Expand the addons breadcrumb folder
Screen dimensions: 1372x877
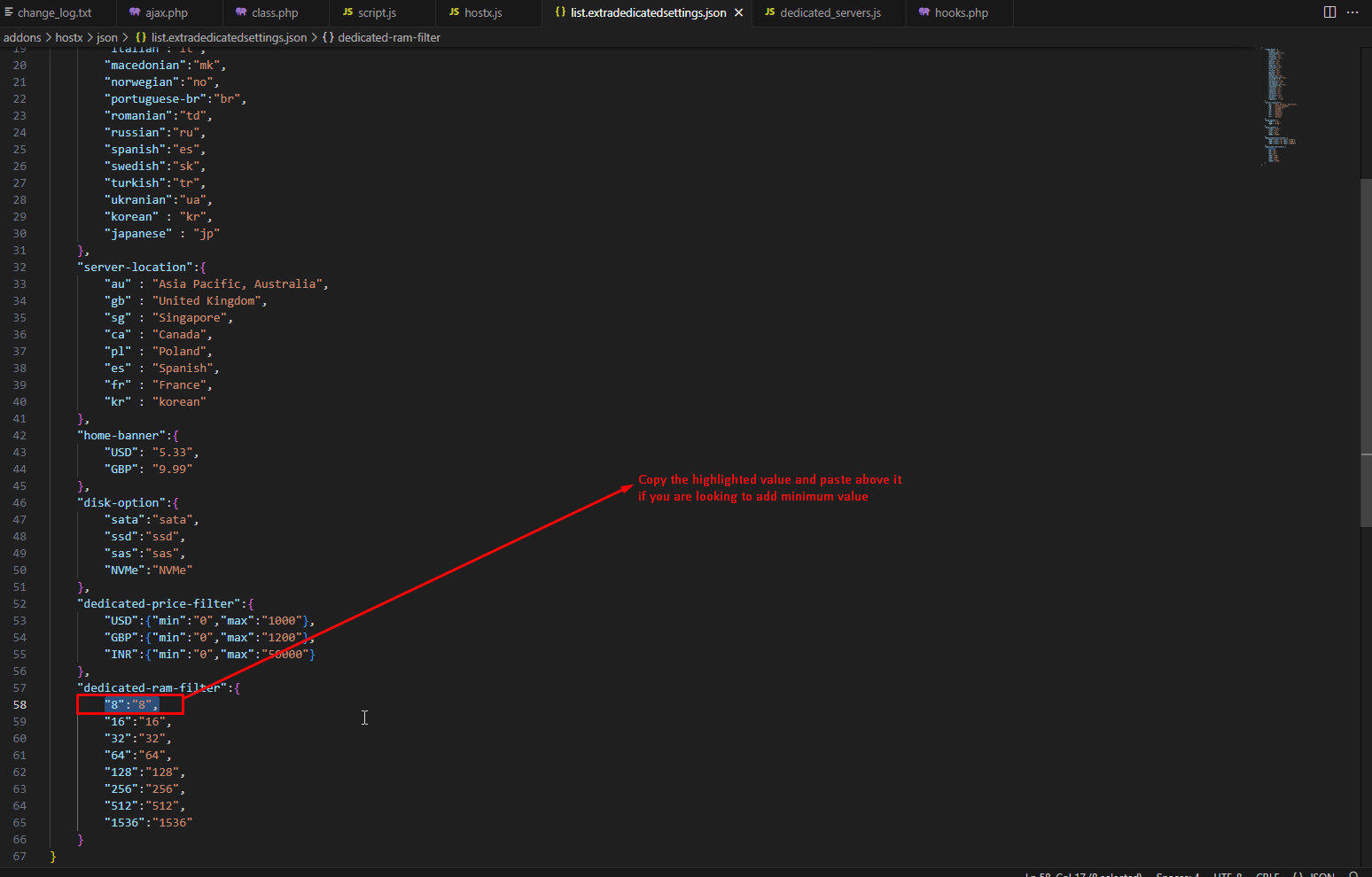click(22, 37)
